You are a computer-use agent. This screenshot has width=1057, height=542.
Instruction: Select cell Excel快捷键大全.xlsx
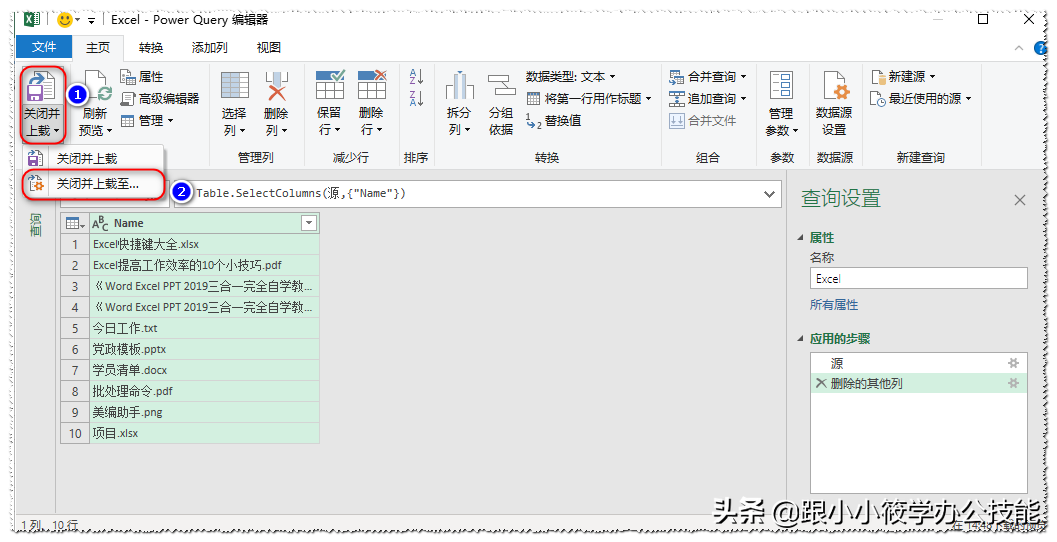(x=204, y=244)
